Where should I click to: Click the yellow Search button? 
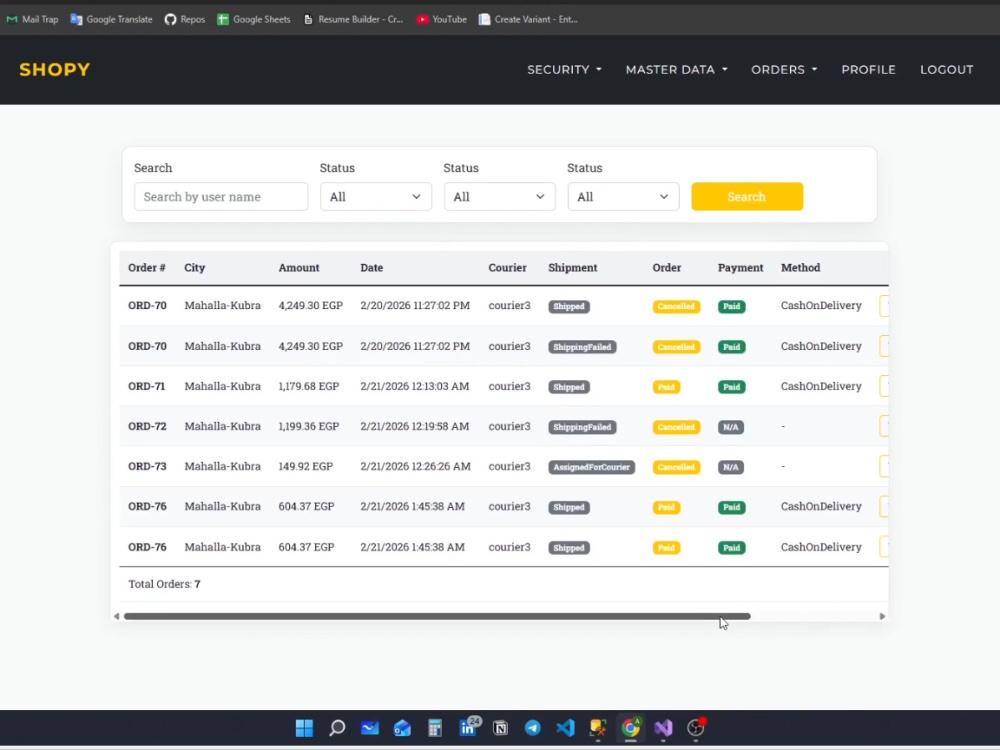747,196
